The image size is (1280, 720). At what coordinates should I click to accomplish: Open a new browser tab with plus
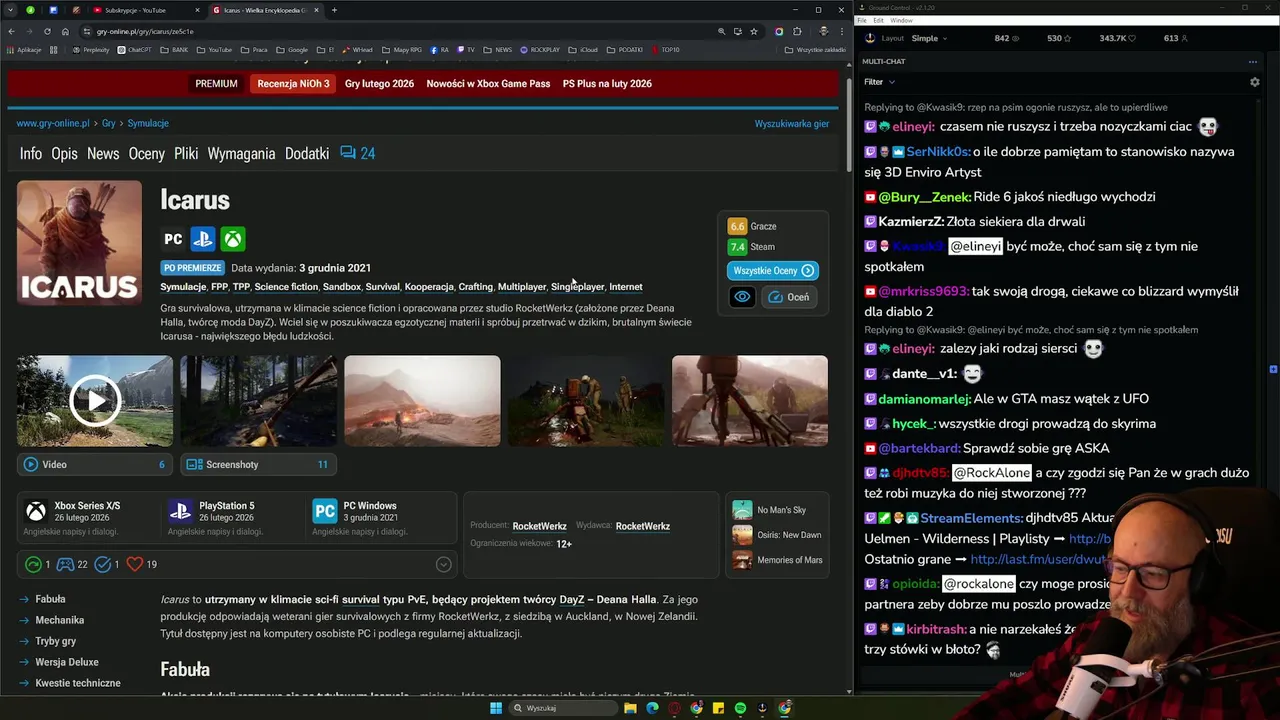[334, 10]
